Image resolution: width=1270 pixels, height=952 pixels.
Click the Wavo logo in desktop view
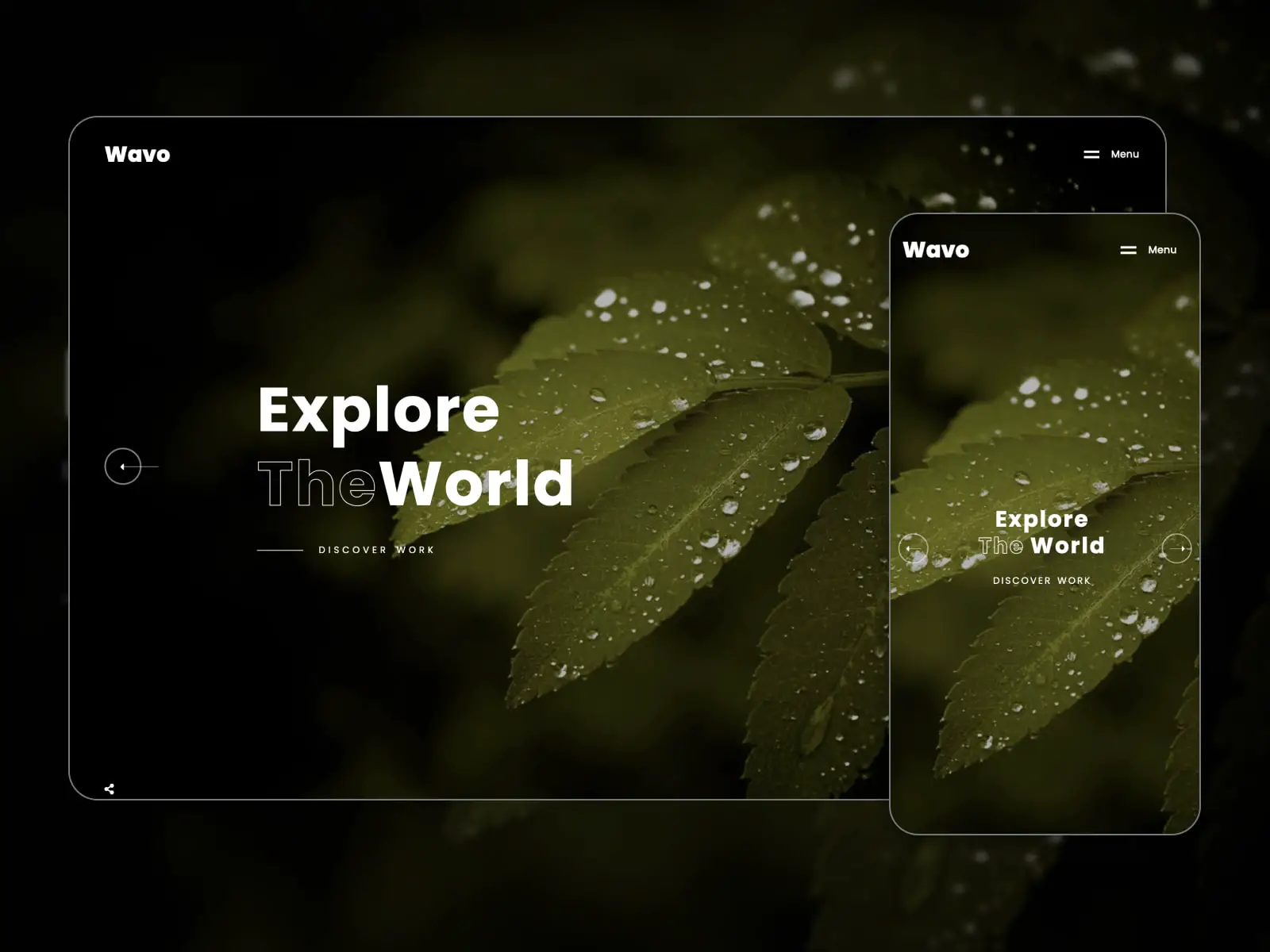(137, 154)
